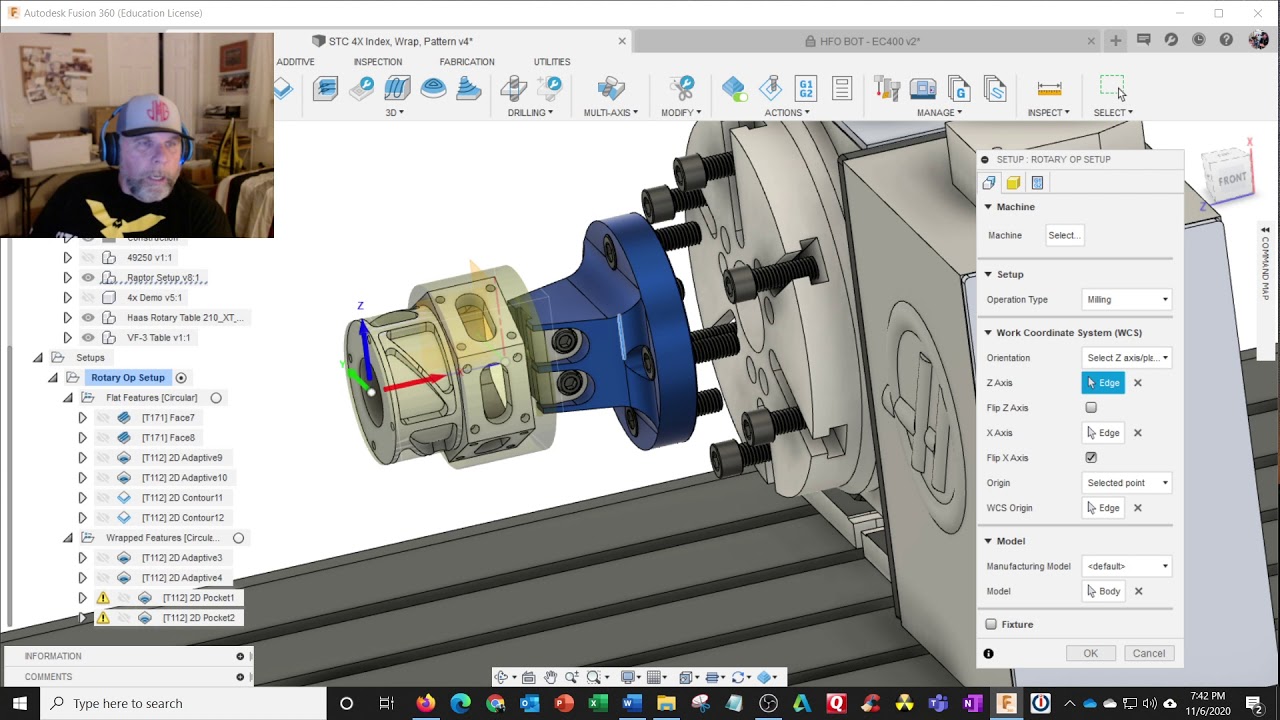Click the Measure ruler icon
This screenshot has width=1280, height=720.
(1049, 88)
